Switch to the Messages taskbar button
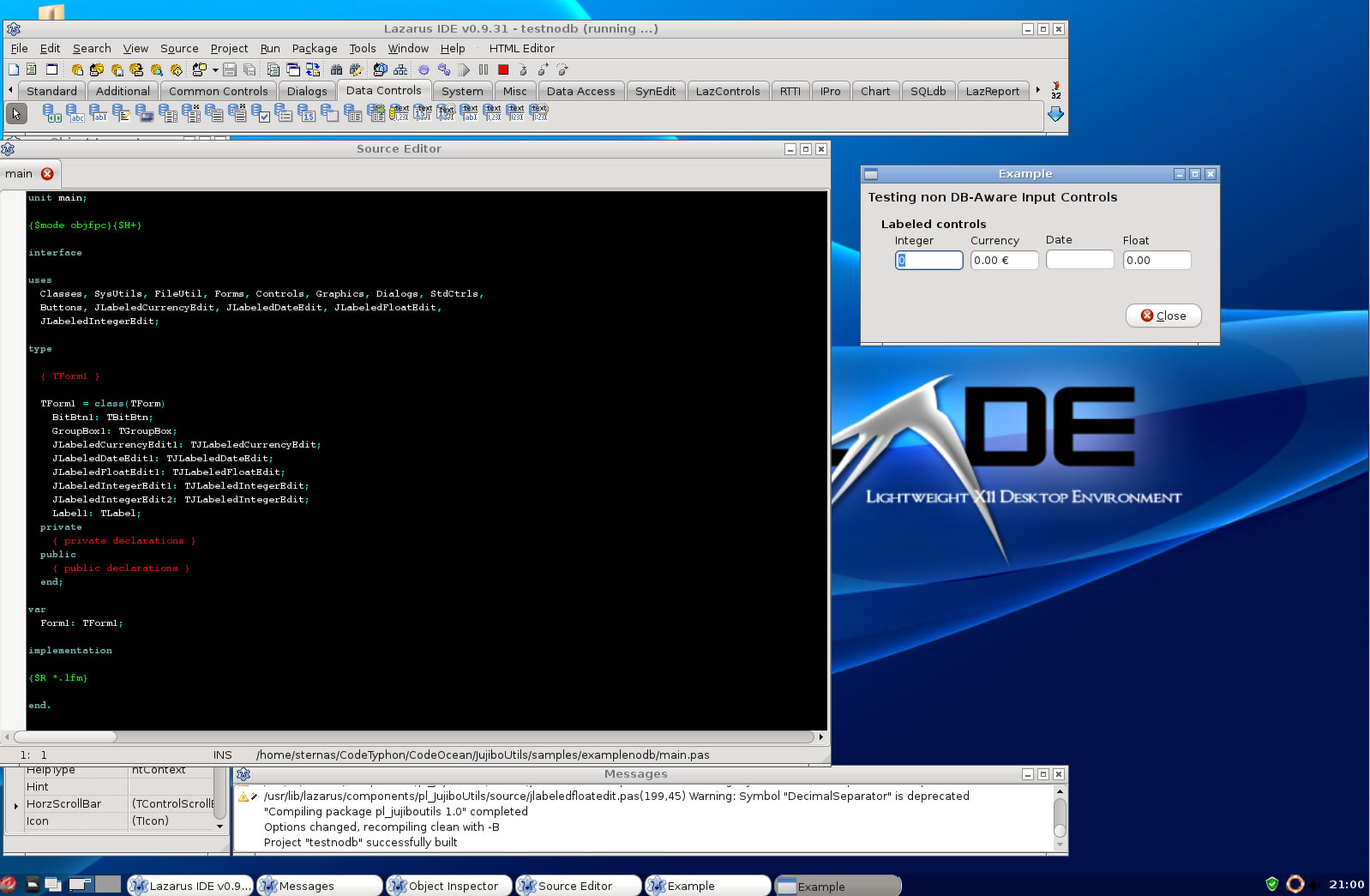This screenshot has width=1370, height=896. 319,886
